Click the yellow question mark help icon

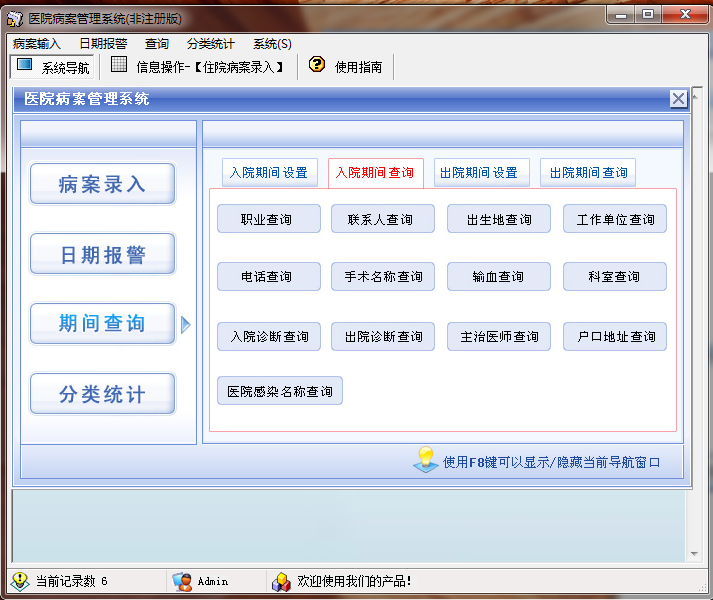pos(316,64)
